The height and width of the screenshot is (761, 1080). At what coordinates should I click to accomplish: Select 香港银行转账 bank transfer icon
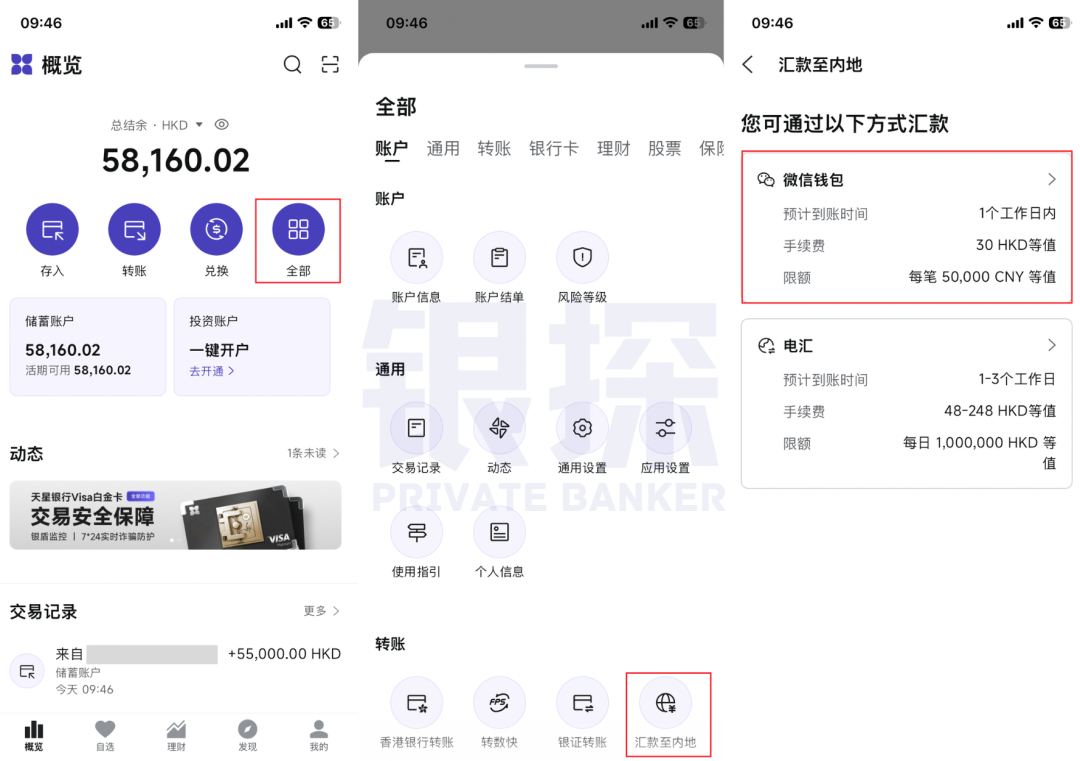click(417, 702)
